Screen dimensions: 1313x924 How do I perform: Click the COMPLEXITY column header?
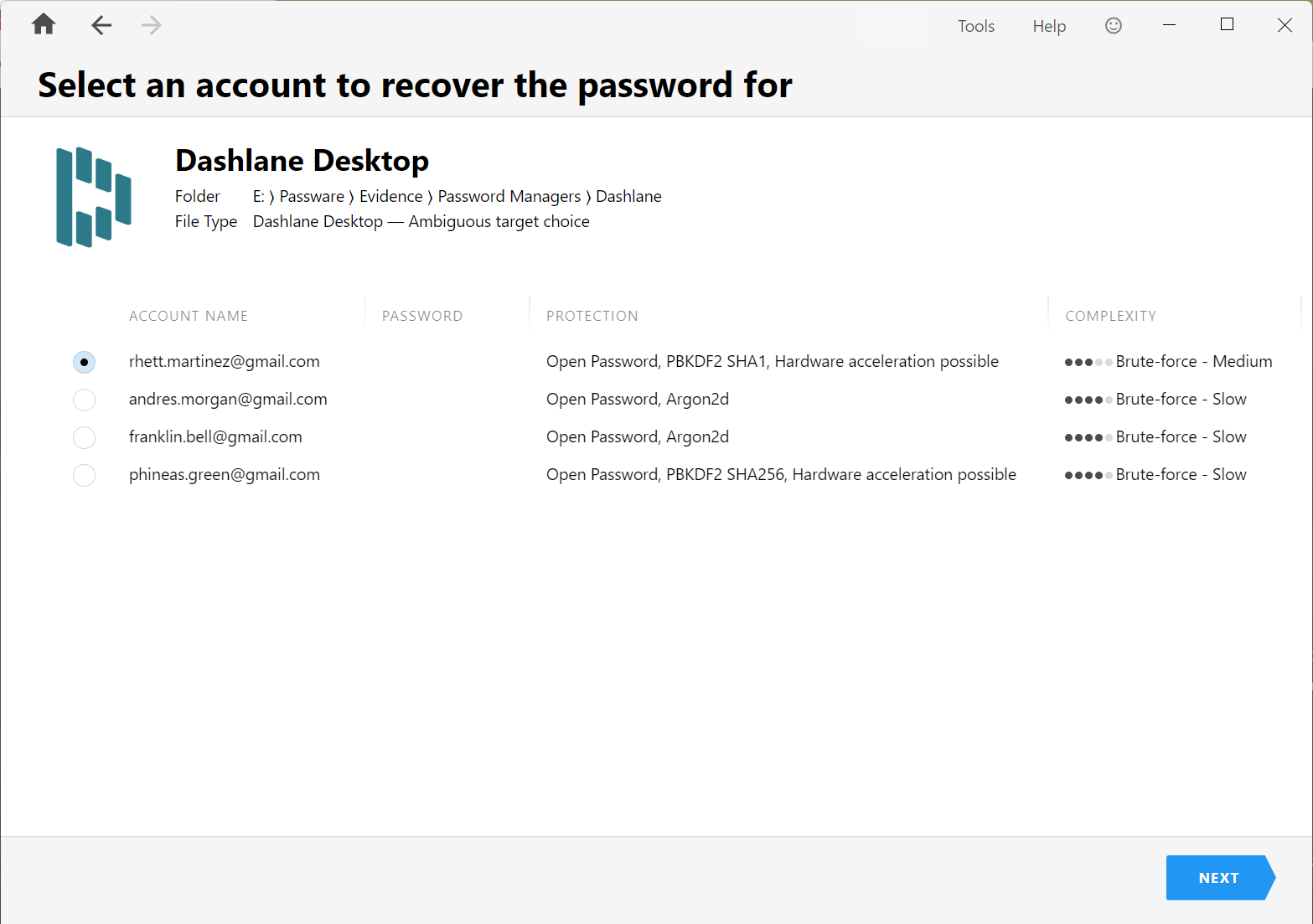tap(1111, 316)
